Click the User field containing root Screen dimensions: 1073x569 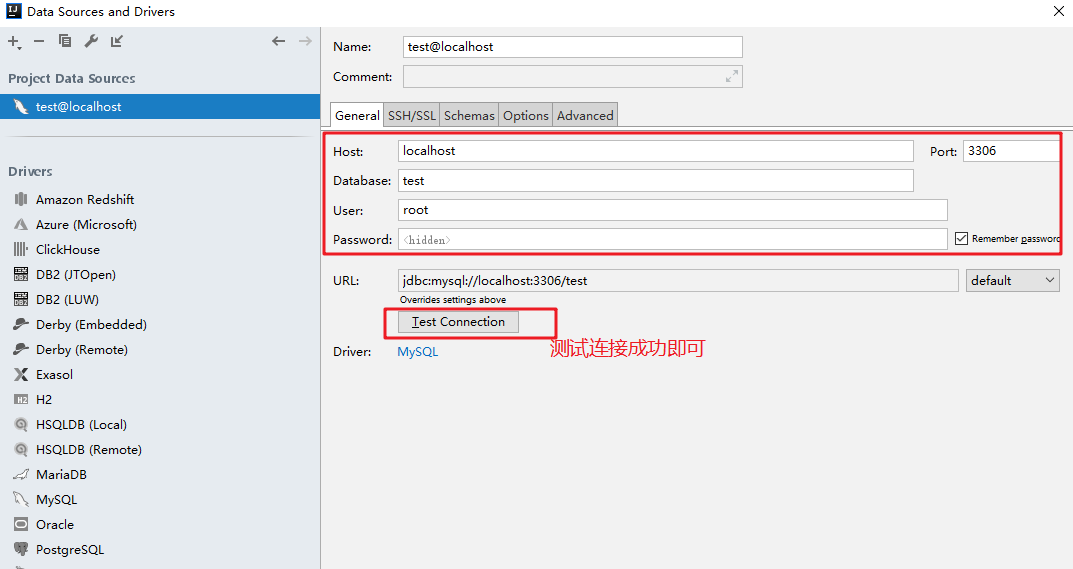pos(673,210)
